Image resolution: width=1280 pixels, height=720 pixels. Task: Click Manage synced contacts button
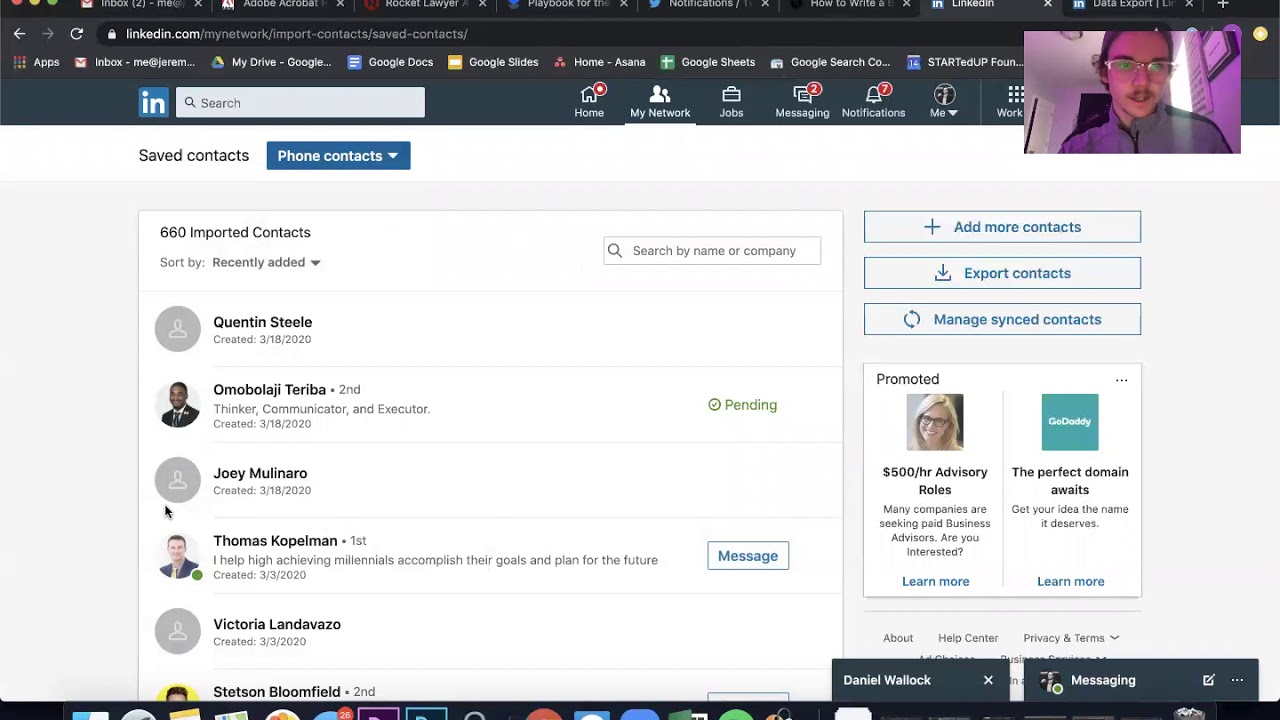coord(1002,319)
